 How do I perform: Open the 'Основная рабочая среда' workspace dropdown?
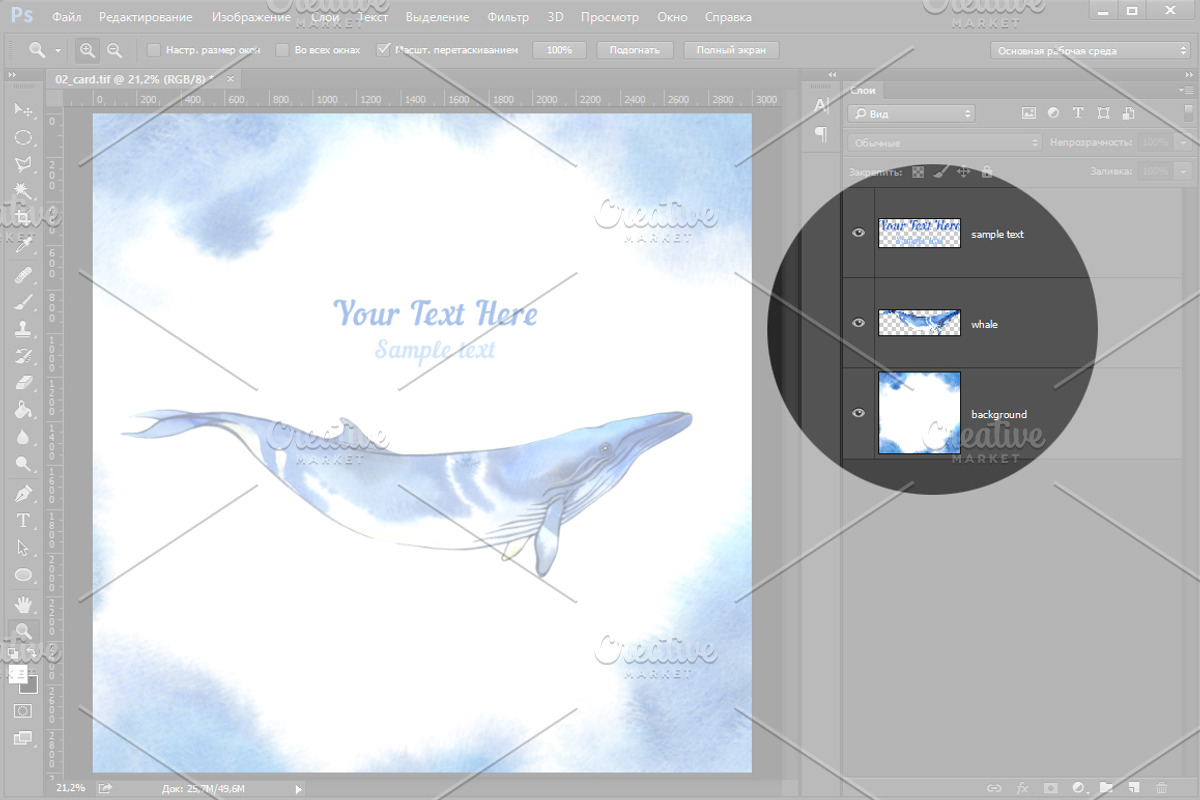[1090, 50]
